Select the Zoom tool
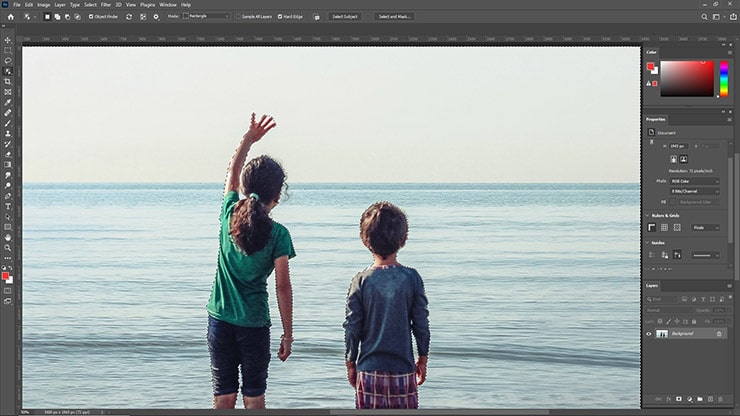The height and width of the screenshot is (416, 740). click(x=8, y=247)
